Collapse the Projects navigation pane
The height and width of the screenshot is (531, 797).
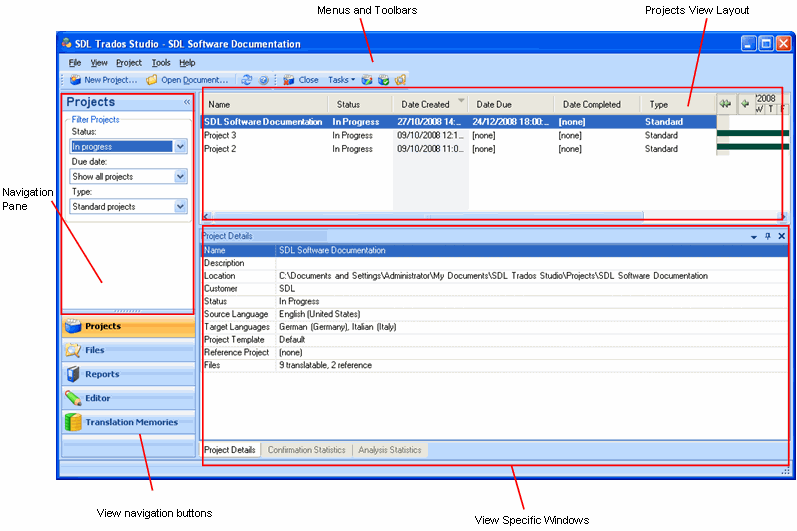click(x=187, y=102)
